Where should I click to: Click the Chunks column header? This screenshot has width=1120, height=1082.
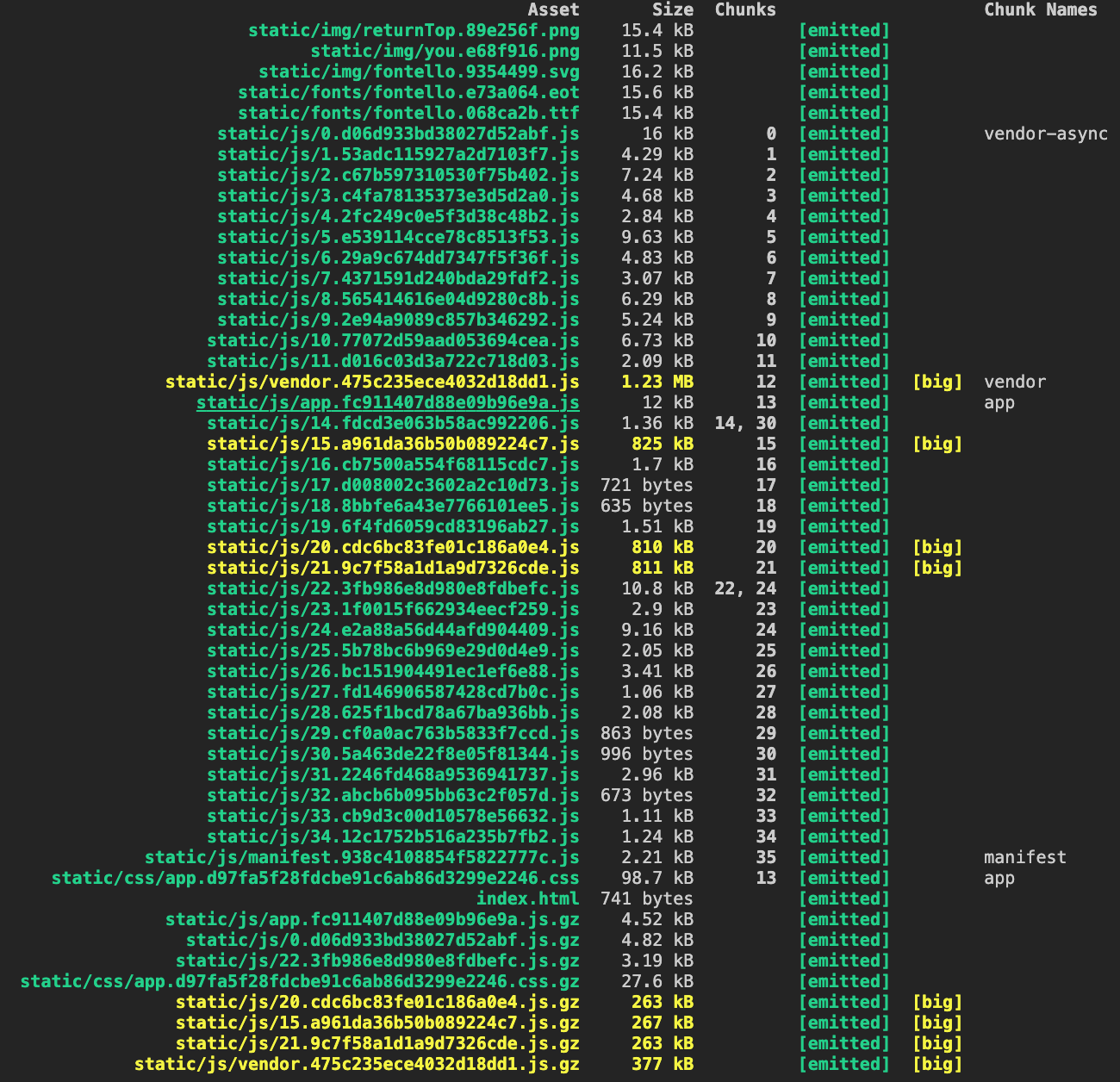[x=745, y=10]
